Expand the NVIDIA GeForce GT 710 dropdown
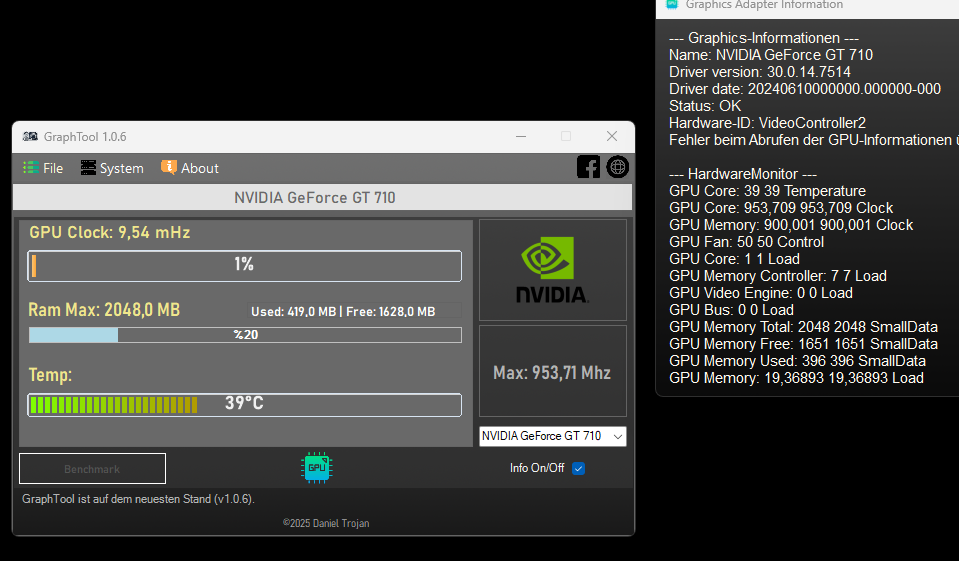This screenshot has width=959, height=561. tap(617, 436)
